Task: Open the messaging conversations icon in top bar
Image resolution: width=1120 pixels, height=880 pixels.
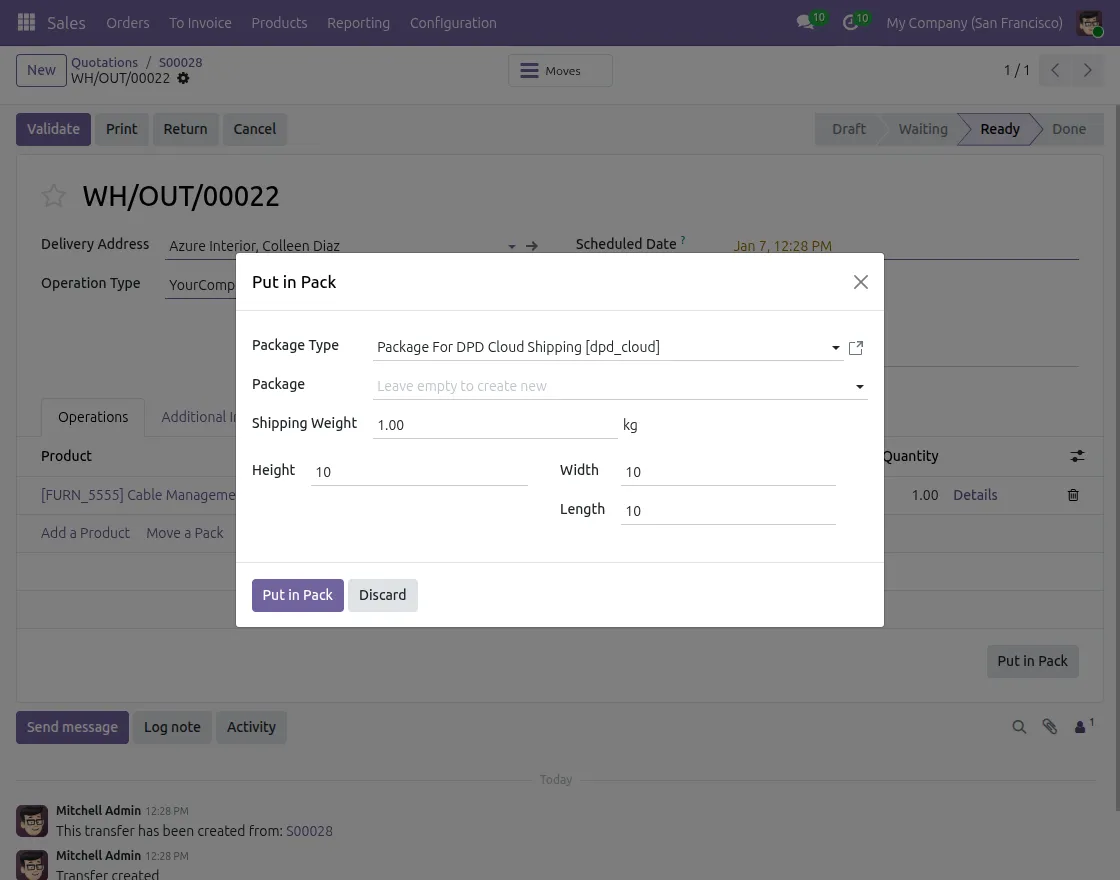Action: click(x=804, y=22)
